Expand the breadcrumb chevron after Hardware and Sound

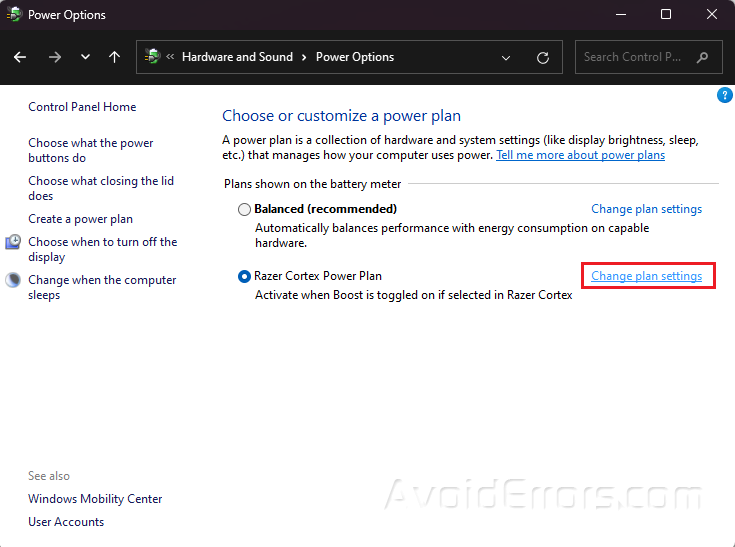coord(305,57)
